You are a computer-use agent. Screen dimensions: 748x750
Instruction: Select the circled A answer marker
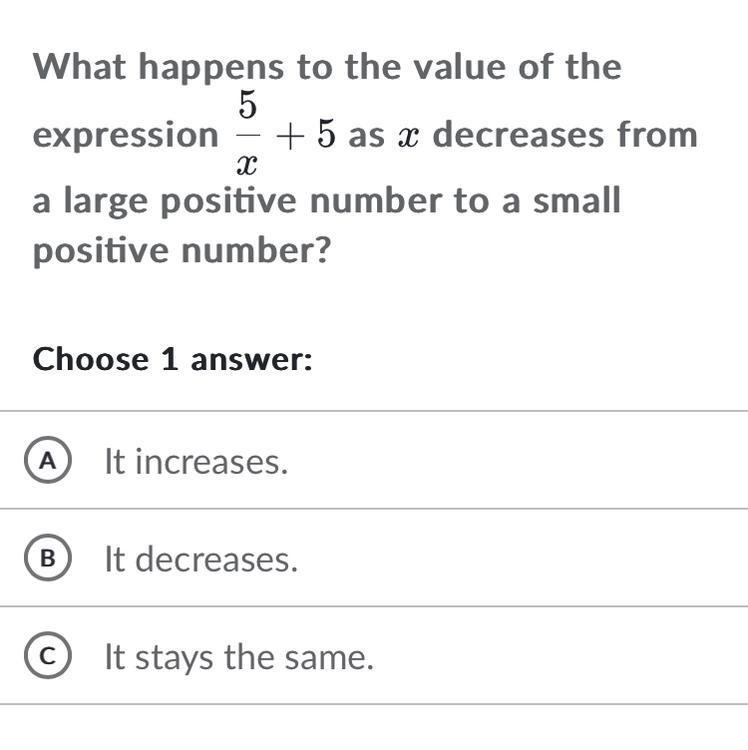tap(48, 460)
